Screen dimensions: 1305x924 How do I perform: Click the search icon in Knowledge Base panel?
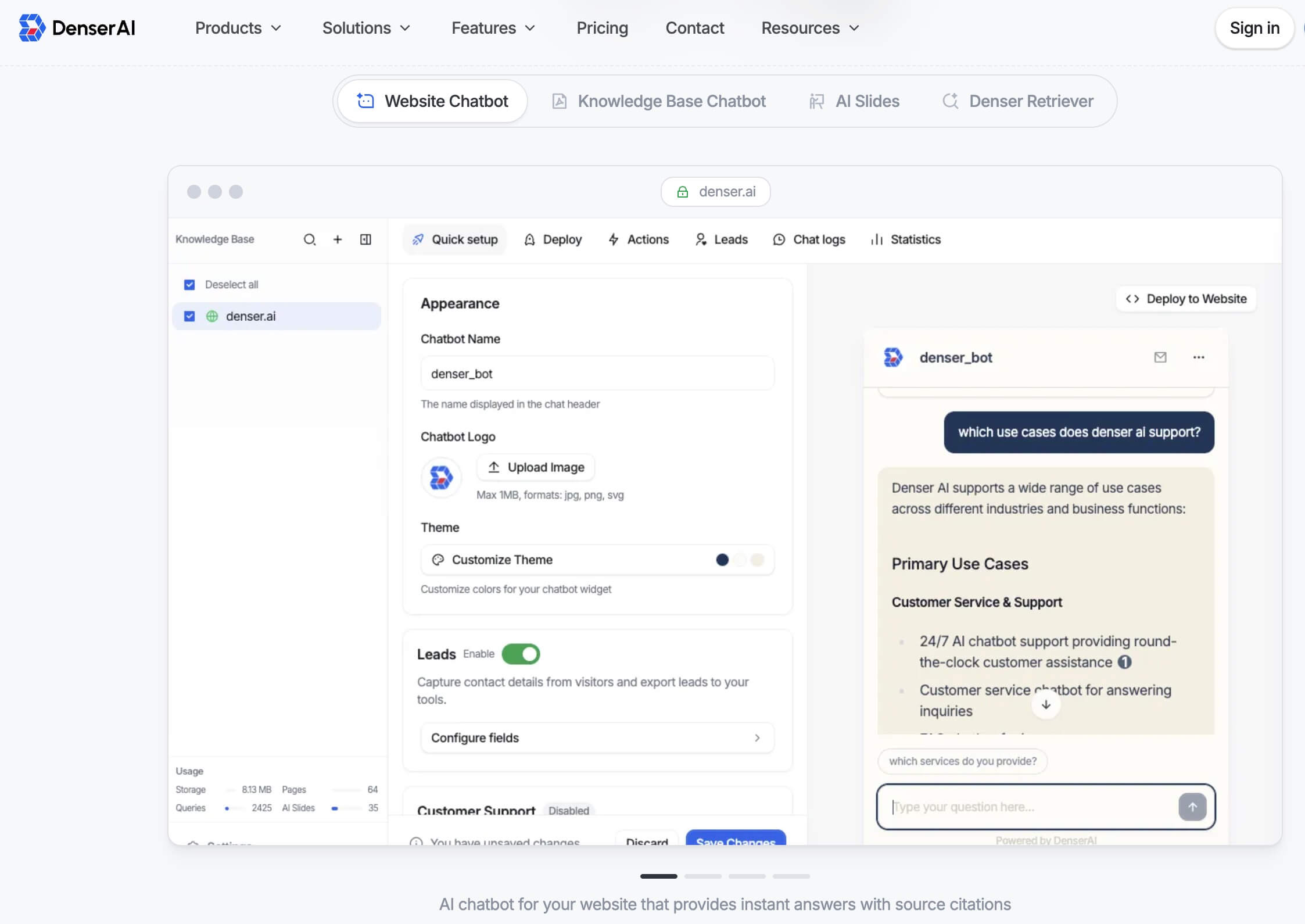pos(310,239)
